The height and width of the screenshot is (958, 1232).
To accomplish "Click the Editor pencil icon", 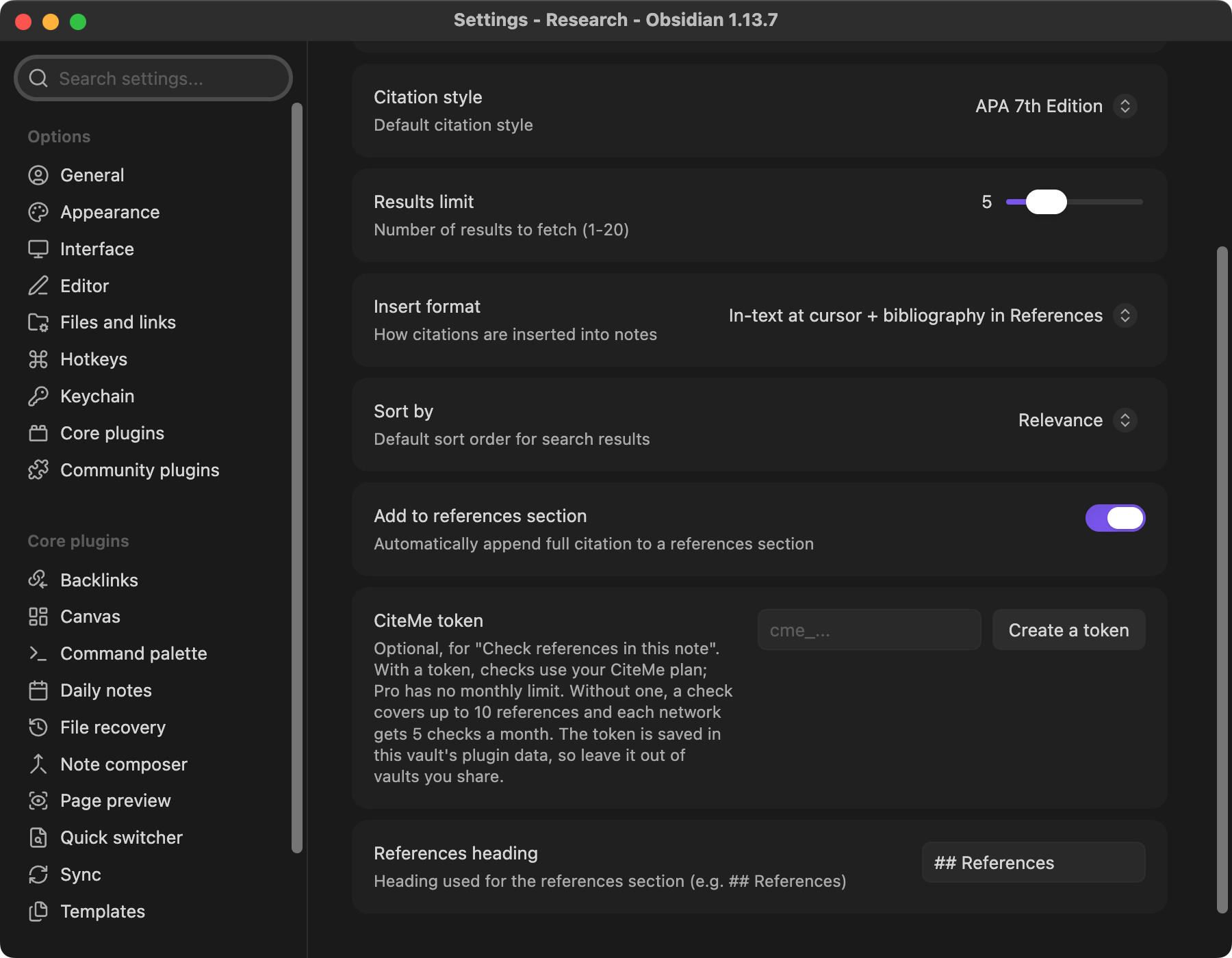I will (38, 286).
